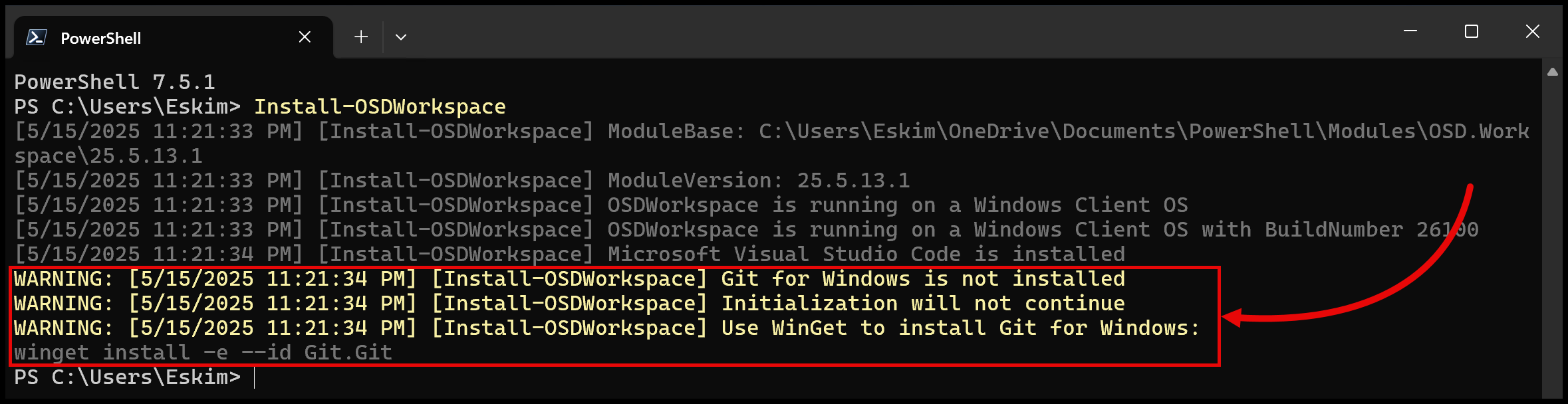Open a new tab with the plus button
1568x404 pixels.
point(360,37)
